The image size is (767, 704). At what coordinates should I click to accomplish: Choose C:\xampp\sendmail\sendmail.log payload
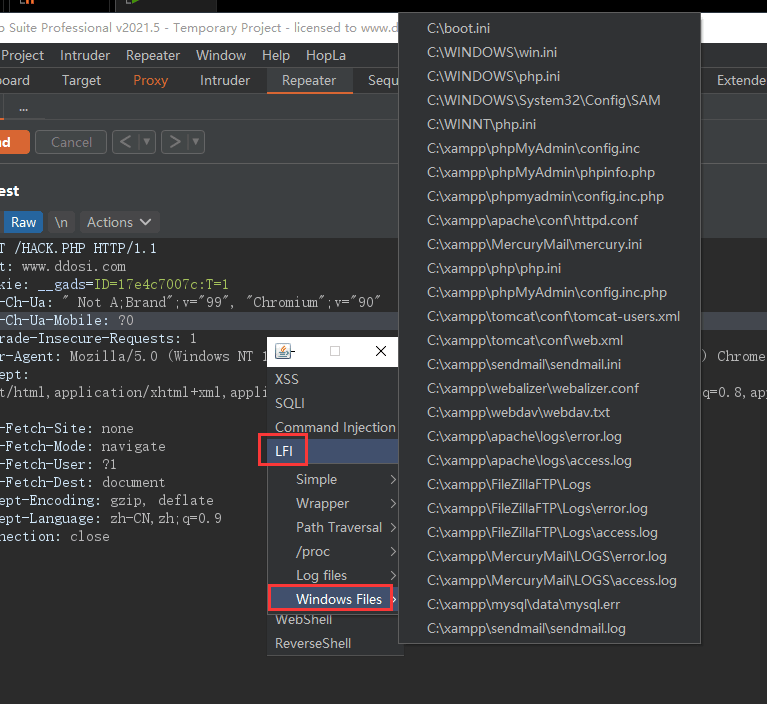tap(549, 628)
